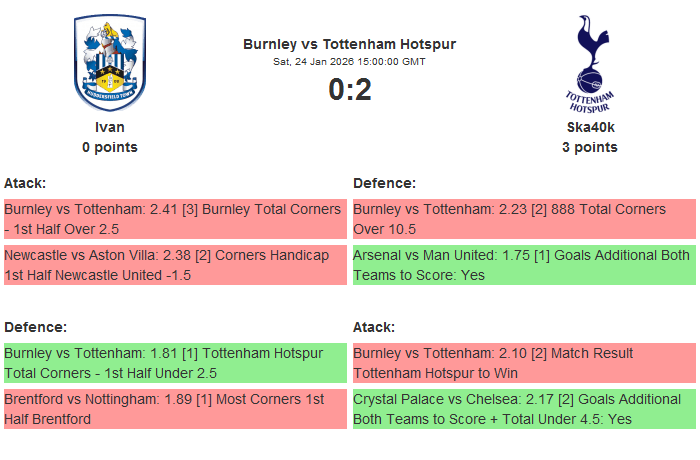Select the Burnley Total Corners 1st Half Over 2.5 bet
The height and width of the screenshot is (460, 700).
[x=175, y=219]
